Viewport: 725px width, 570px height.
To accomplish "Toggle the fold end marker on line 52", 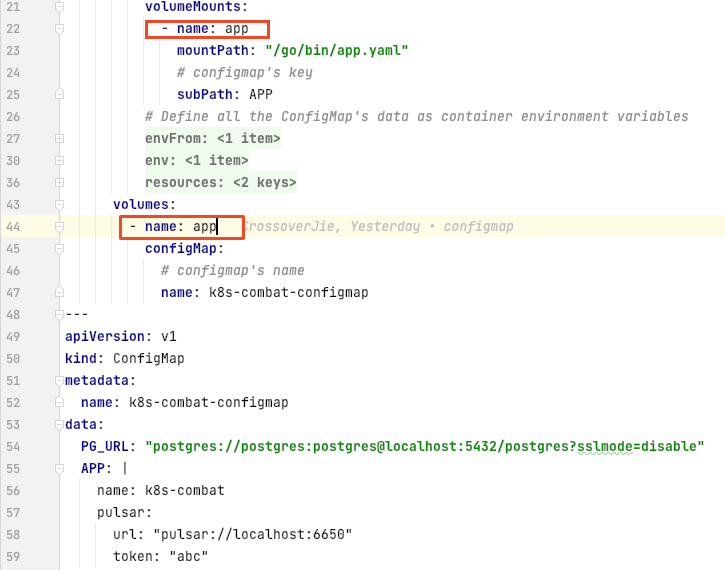I will 59,402.
